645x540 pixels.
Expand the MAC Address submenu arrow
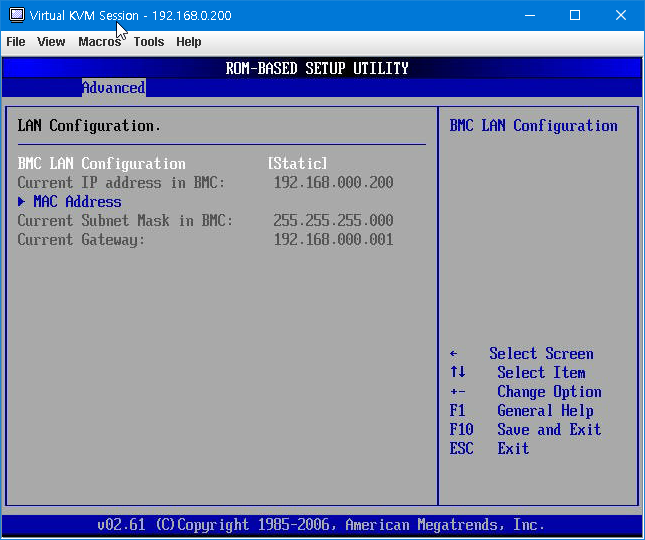22,202
